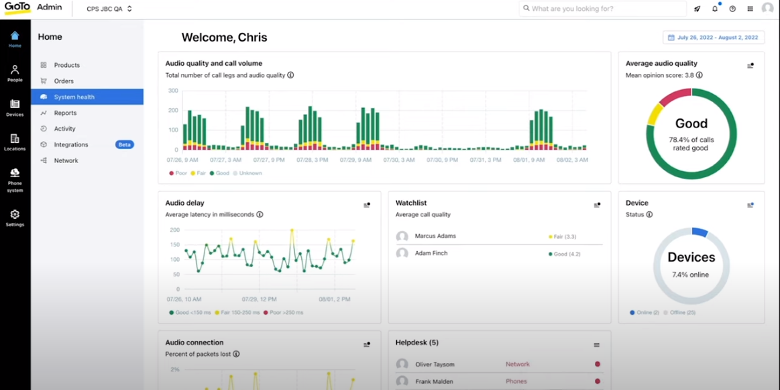Open the user profile avatar
Screen dimensions: 780x390
[x=768, y=9]
